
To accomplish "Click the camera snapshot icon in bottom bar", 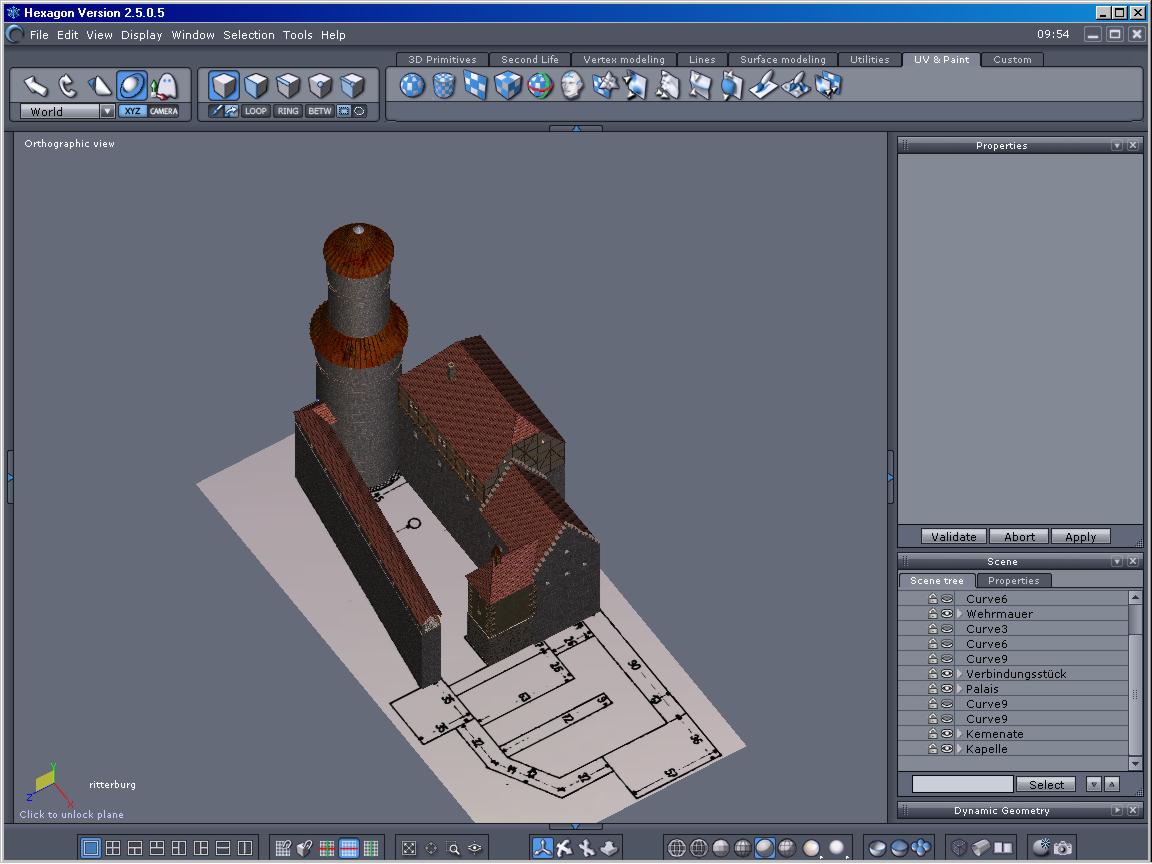I will [x=1062, y=848].
